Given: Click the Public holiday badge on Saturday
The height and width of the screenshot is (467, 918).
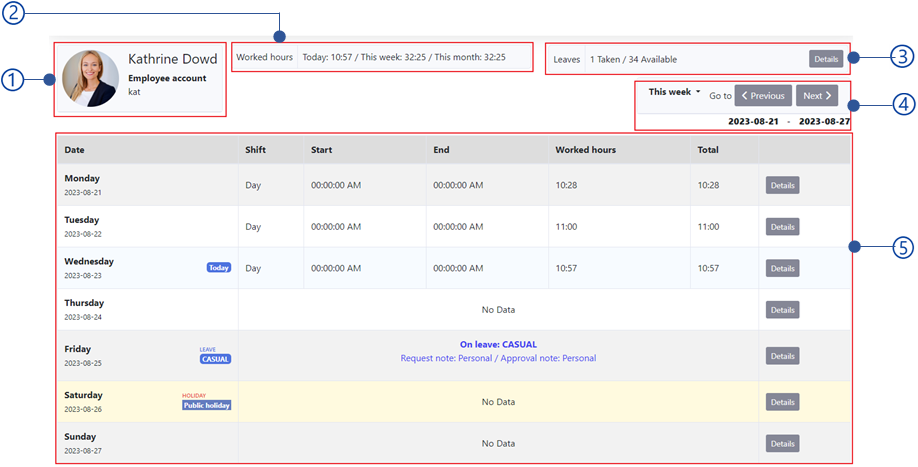Looking at the screenshot, I should [x=206, y=405].
